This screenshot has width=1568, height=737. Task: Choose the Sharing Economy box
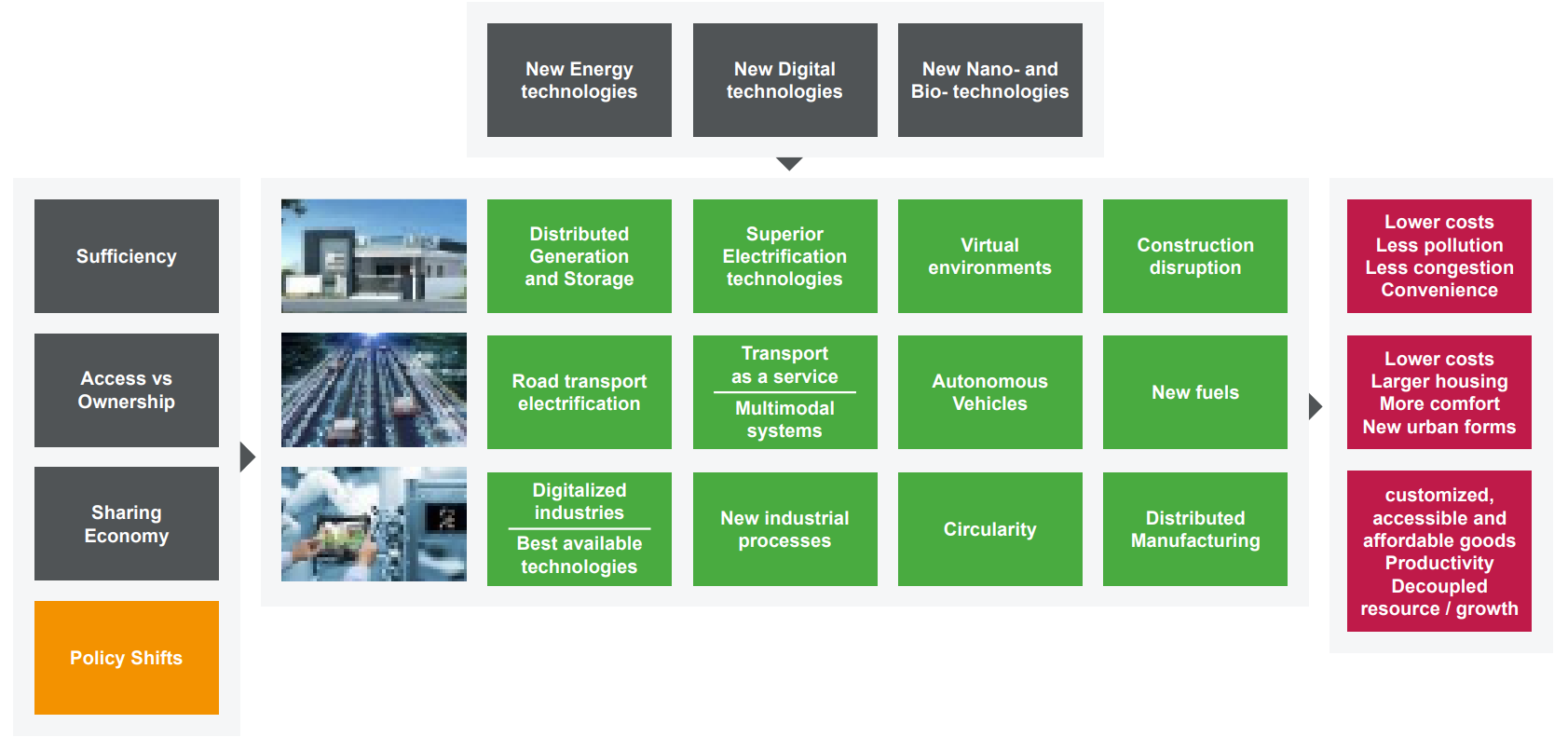[127, 524]
